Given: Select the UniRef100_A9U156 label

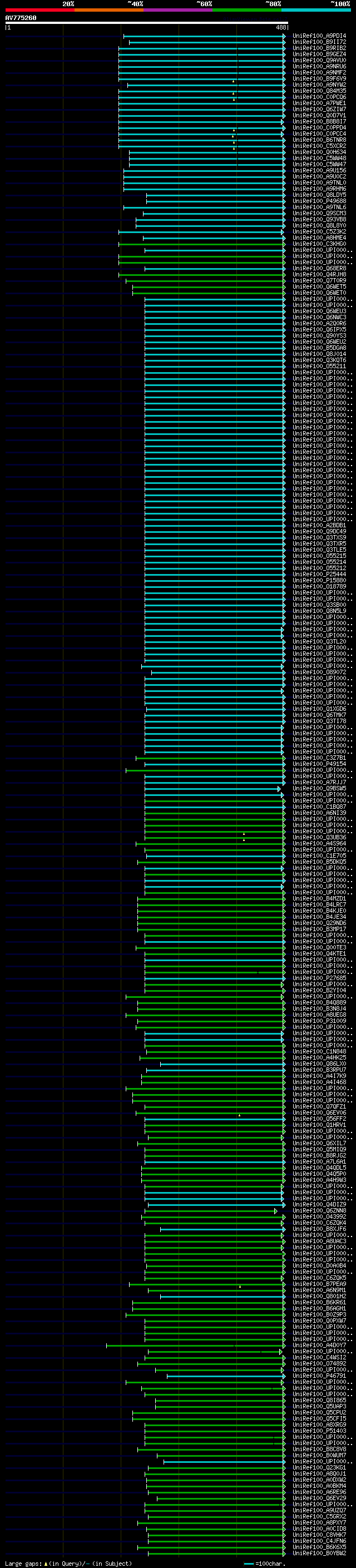Looking at the screenshot, I should pyautogui.click(x=319, y=170).
